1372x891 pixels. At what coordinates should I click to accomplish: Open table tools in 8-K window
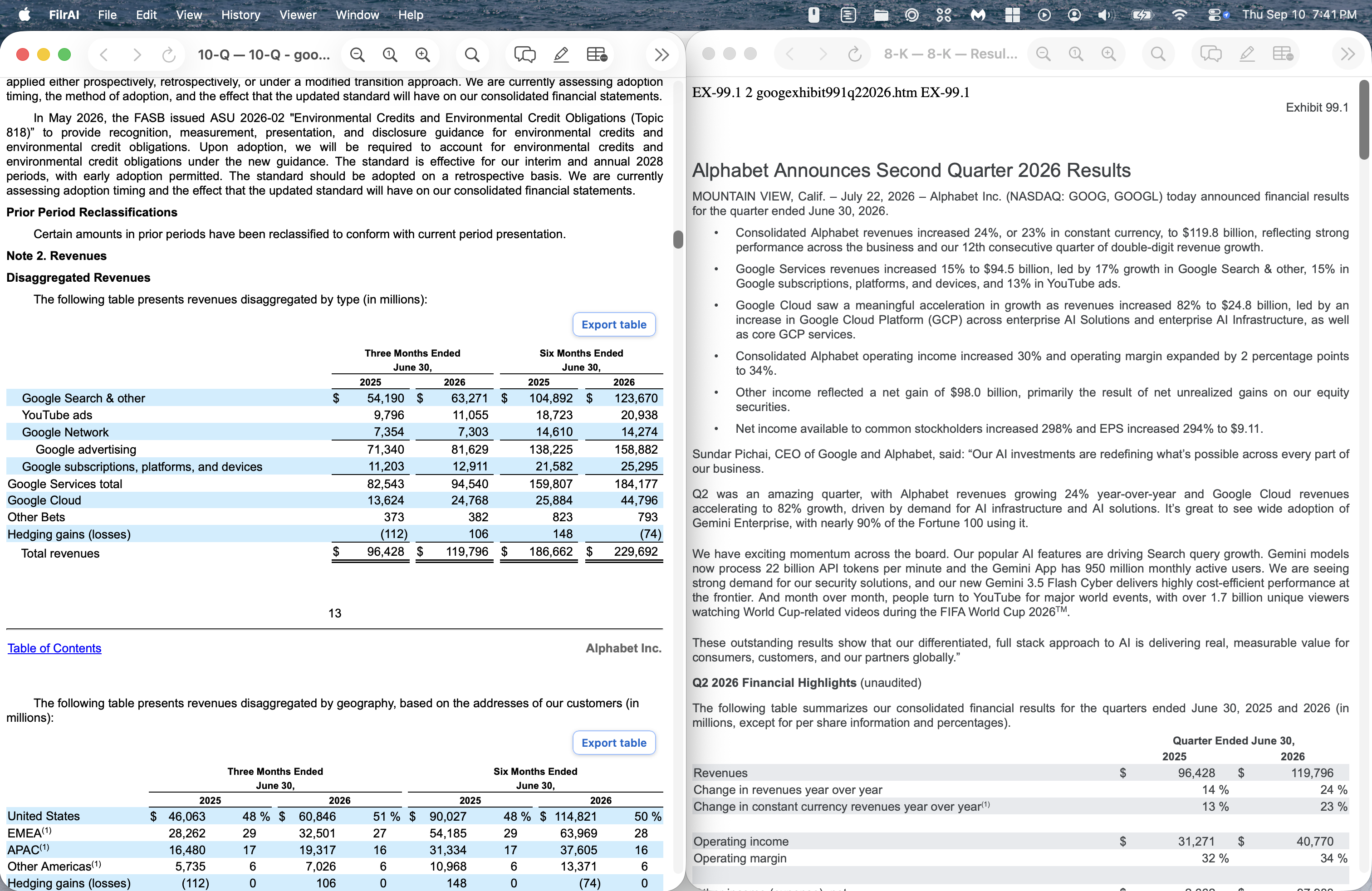[x=1283, y=54]
